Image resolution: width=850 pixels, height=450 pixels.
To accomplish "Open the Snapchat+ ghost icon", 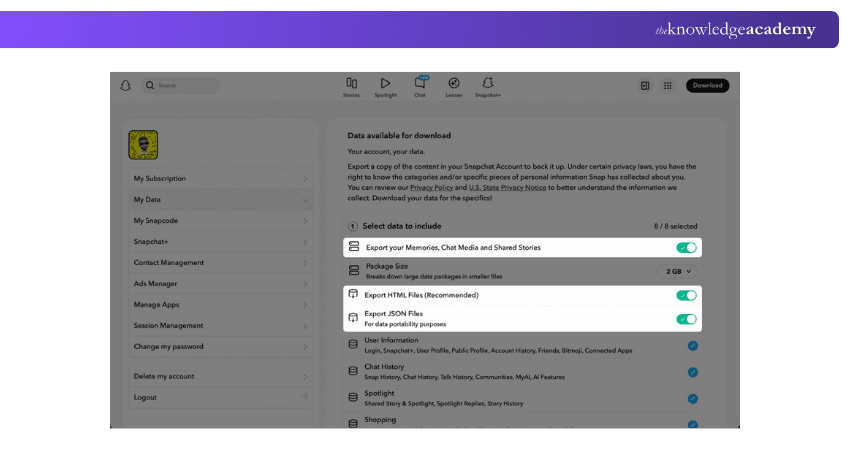I will pyautogui.click(x=488, y=85).
